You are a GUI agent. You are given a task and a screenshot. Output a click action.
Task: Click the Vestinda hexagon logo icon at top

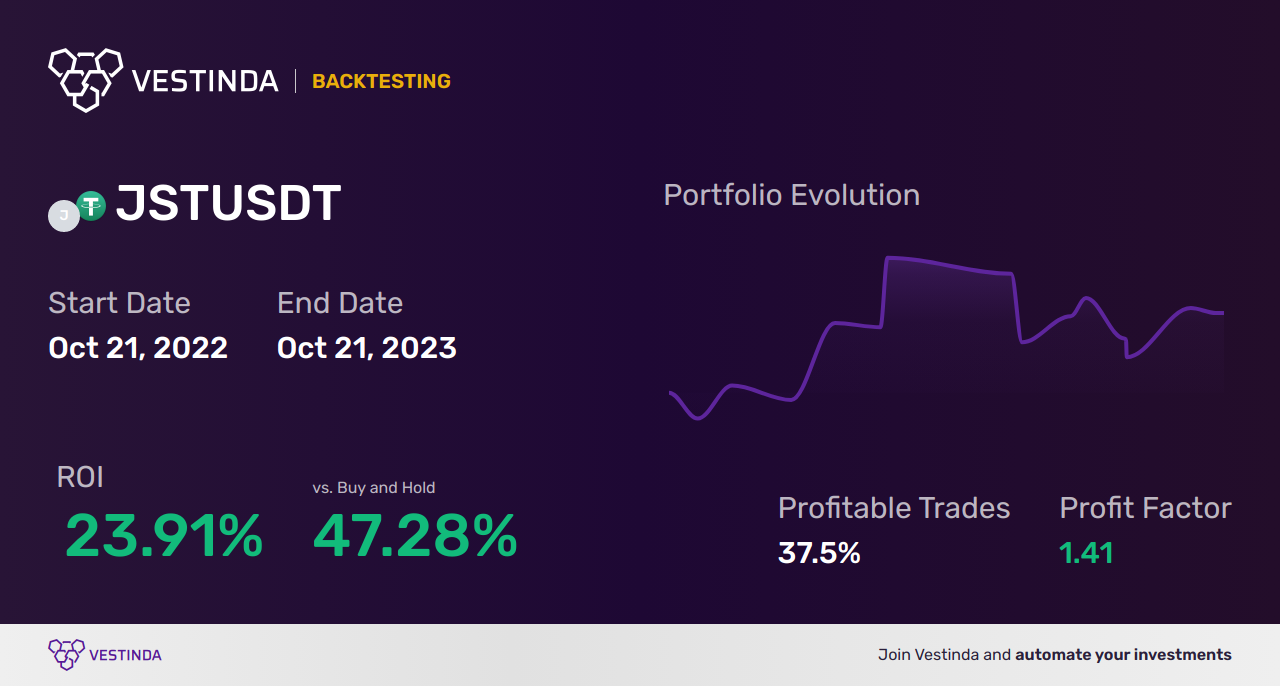(85, 79)
